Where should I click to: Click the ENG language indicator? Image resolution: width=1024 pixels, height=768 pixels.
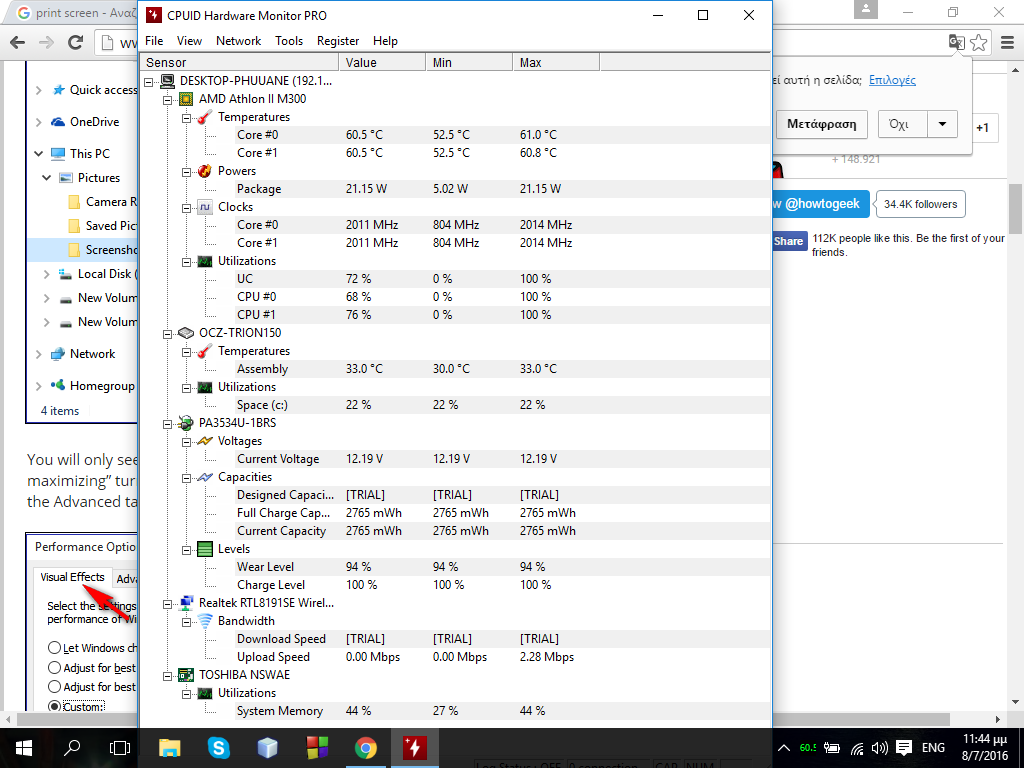(933, 748)
